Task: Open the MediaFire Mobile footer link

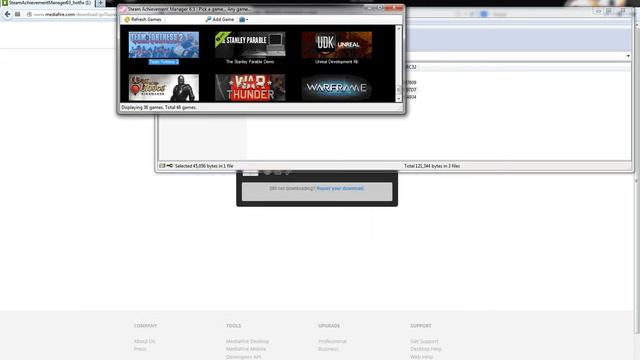Action: [x=246, y=349]
